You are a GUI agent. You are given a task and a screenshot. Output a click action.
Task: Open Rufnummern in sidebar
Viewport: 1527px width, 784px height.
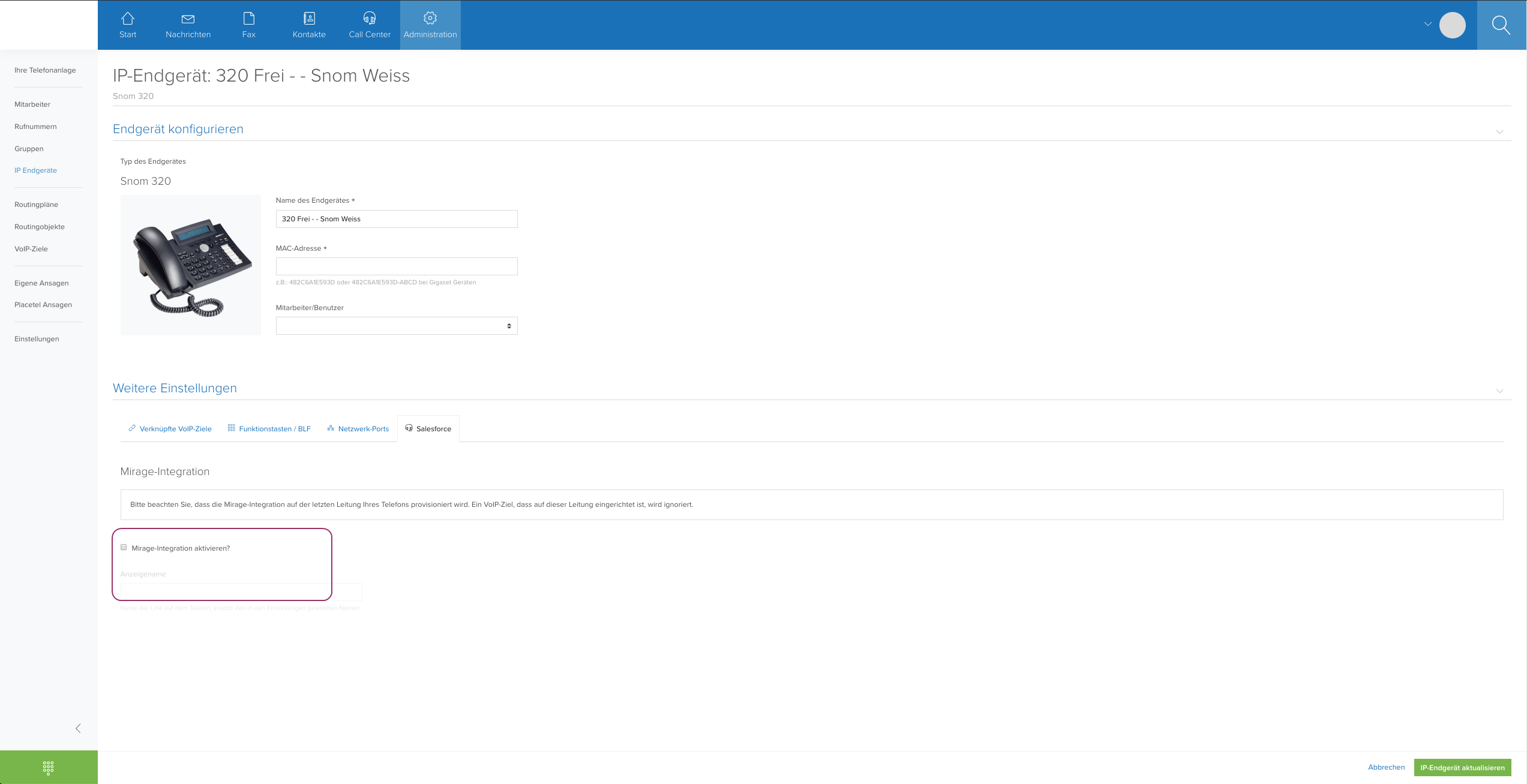(x=35, y=127)
